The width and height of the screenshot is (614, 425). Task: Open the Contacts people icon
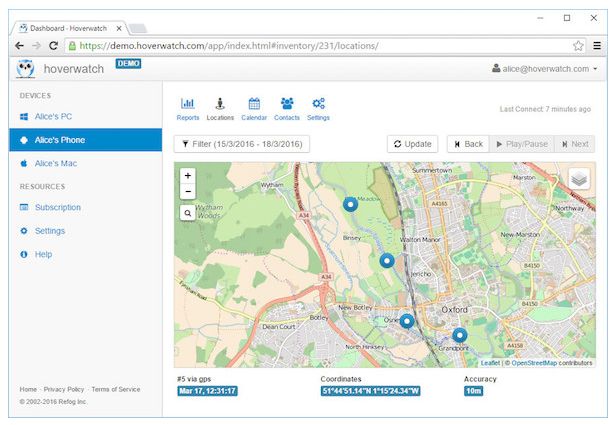(287, 103)
